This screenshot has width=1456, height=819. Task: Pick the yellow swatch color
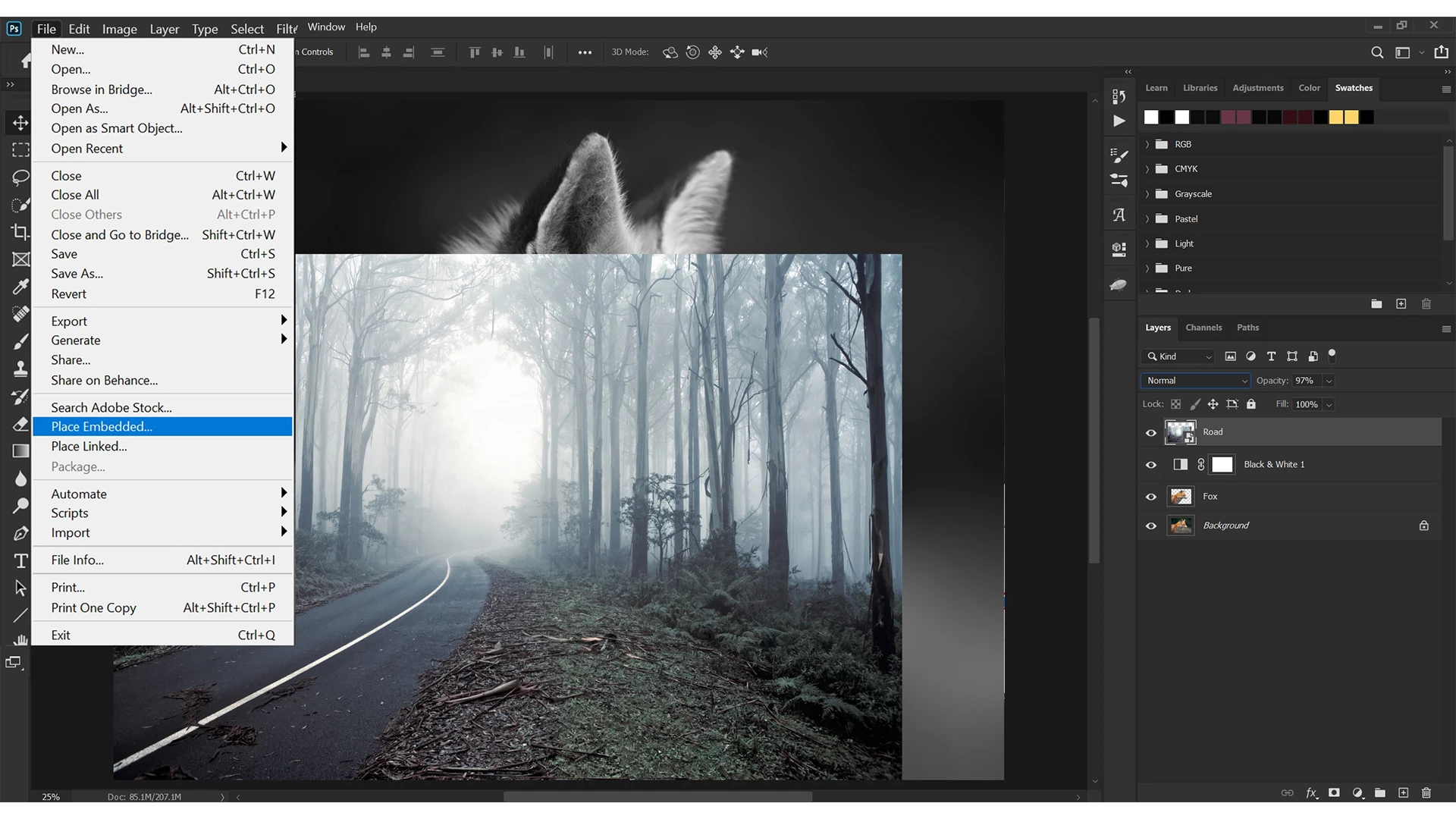[x=1336, y=117]
